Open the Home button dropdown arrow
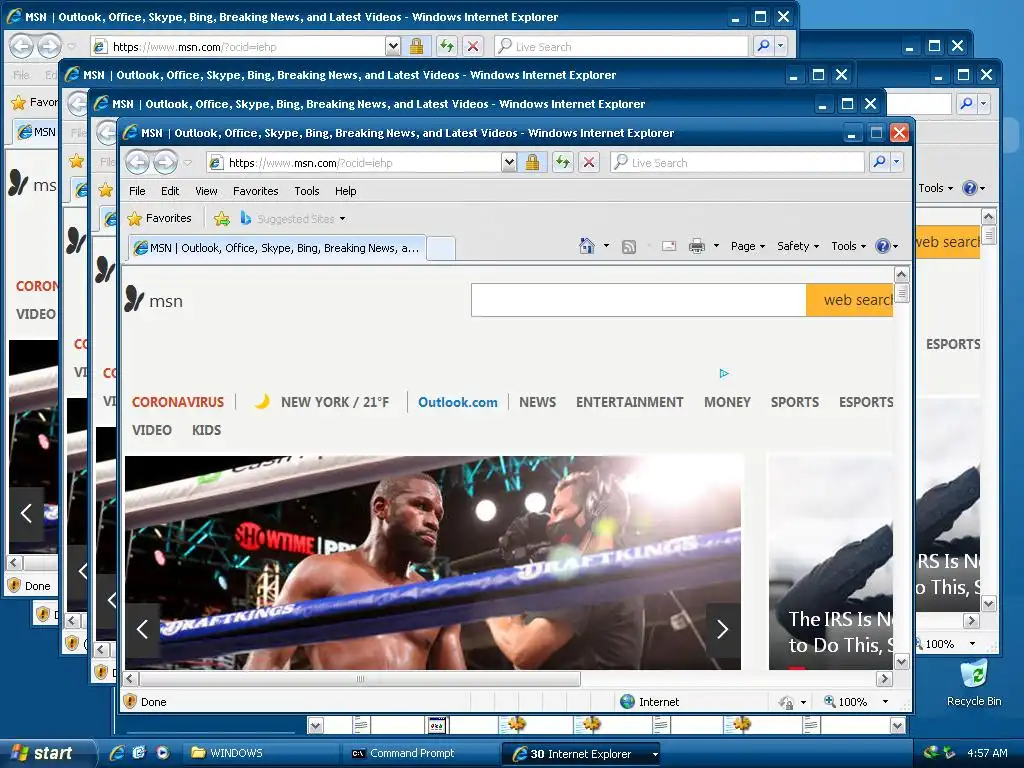The image size is (1024, 768). pos(606,246)
